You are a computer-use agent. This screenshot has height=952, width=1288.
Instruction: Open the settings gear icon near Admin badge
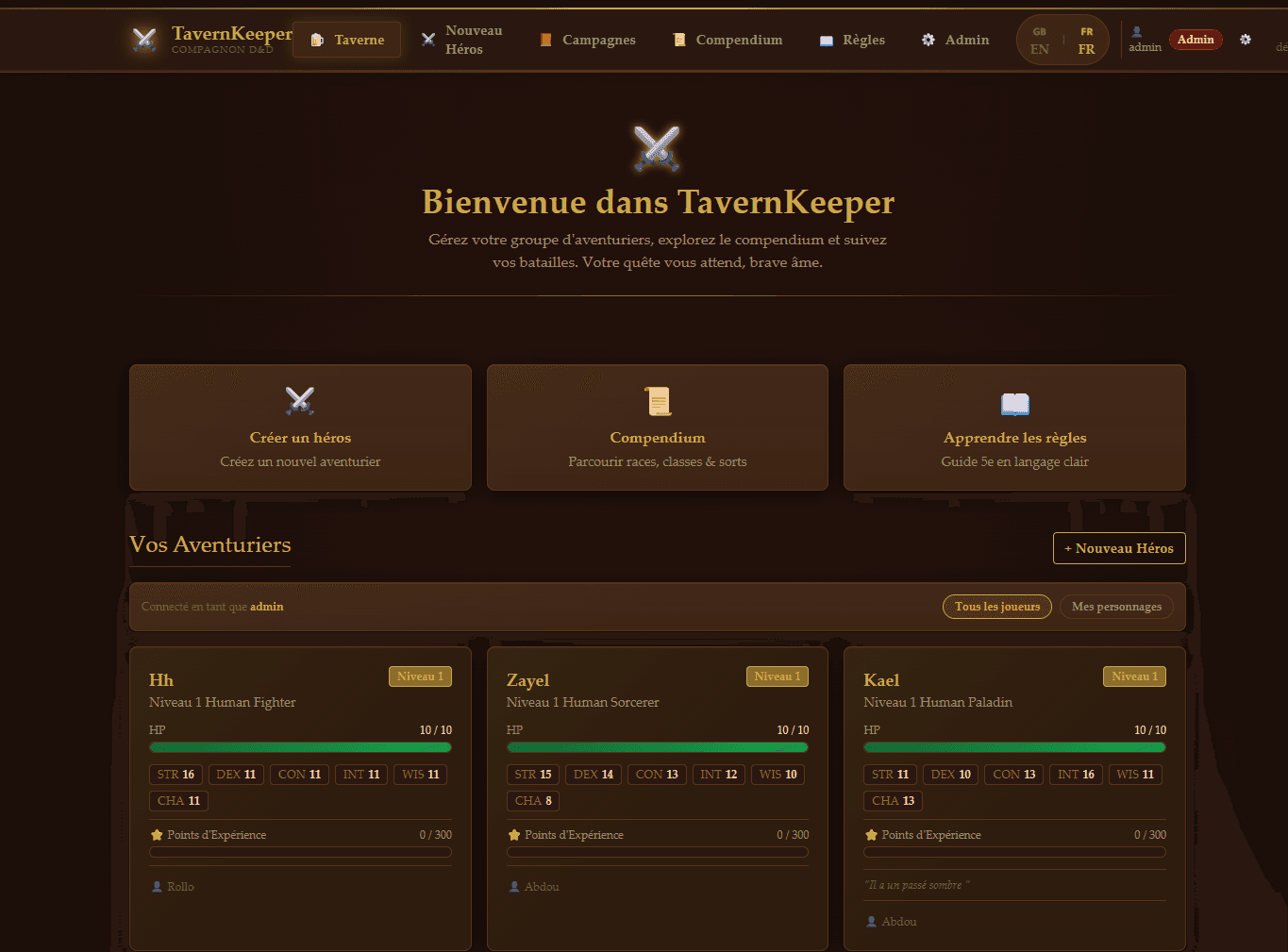pyautogui.click(x=1245, y=40)
